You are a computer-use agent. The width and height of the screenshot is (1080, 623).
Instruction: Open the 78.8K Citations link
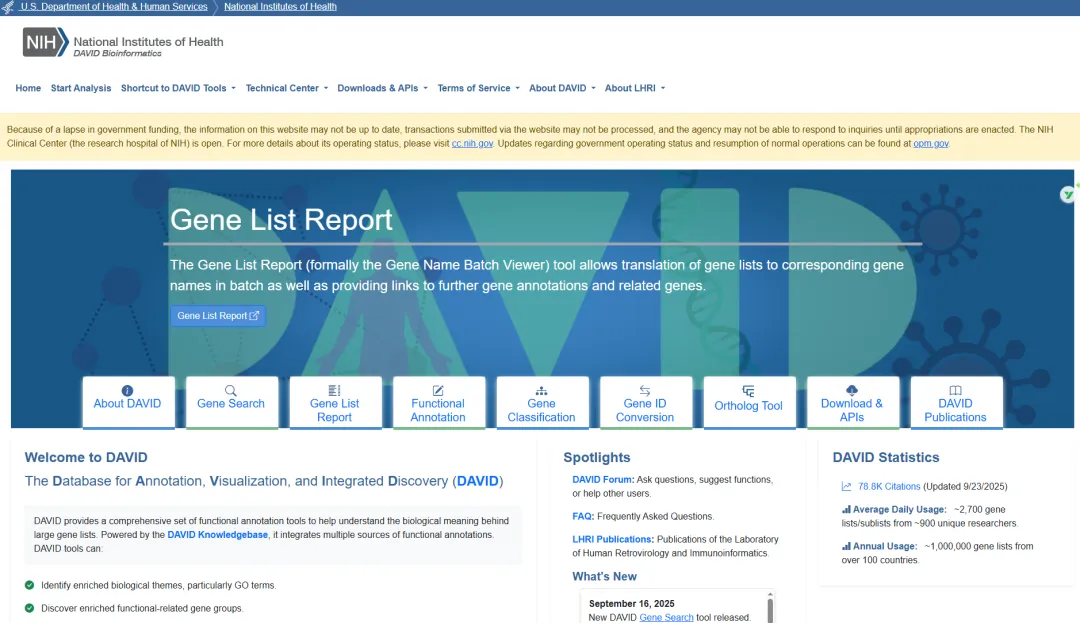click(889, 487)
